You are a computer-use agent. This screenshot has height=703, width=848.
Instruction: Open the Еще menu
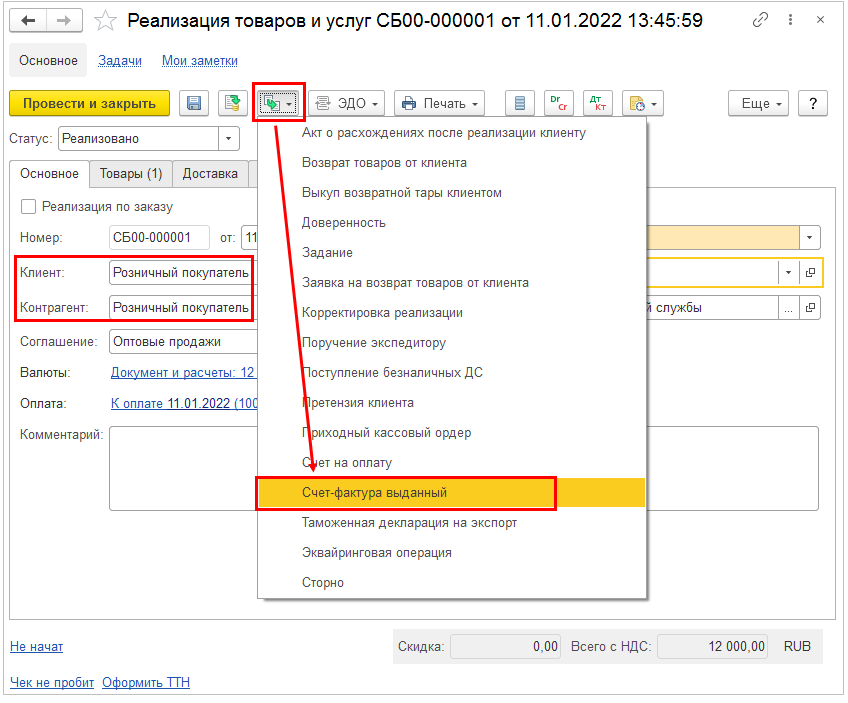point(758,103)
